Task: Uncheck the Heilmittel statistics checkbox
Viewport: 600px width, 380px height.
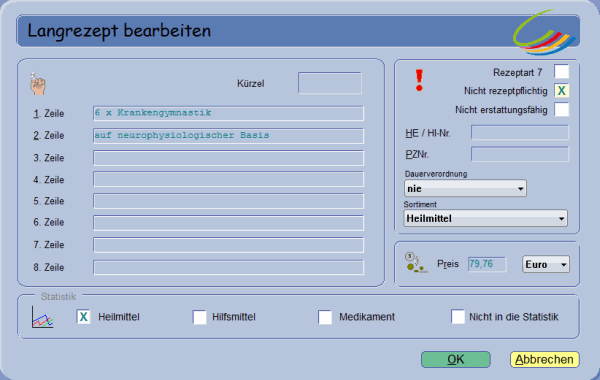Action: click(x=83, y=317)
